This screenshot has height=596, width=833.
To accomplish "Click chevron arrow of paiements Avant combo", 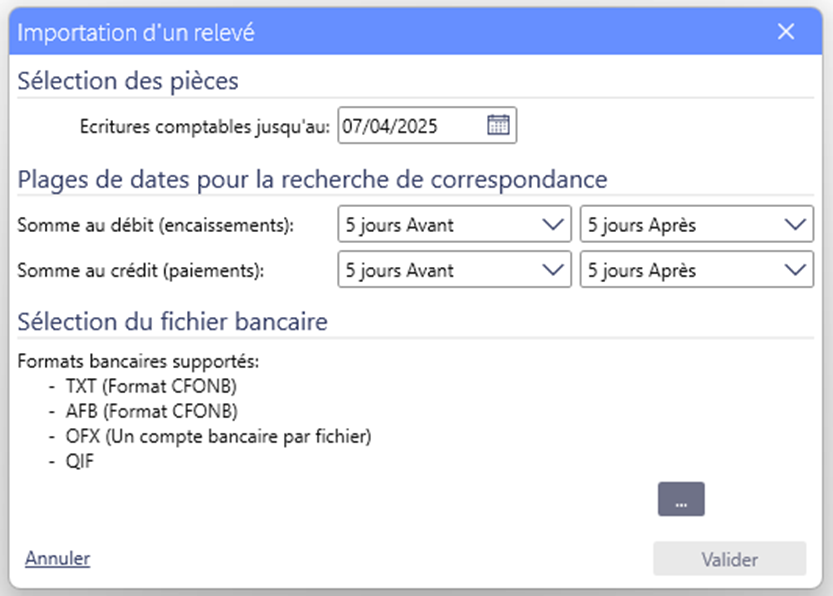I will pos(552,270).
